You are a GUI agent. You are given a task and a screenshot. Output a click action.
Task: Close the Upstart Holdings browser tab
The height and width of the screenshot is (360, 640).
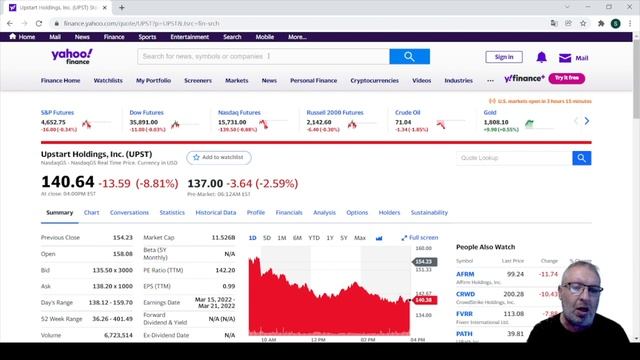pos(105,7)
